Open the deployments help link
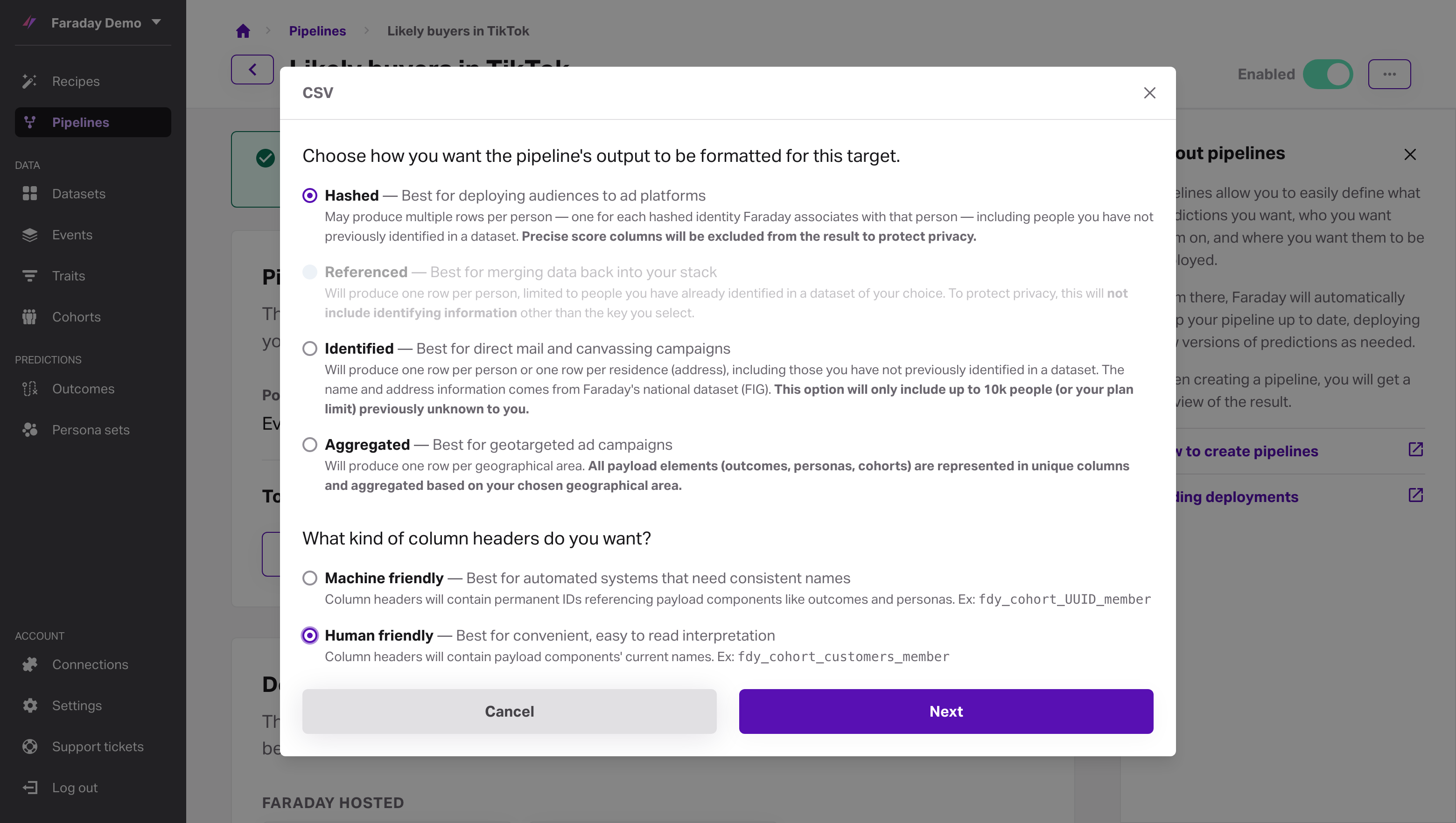 (x=1237, y=497)
